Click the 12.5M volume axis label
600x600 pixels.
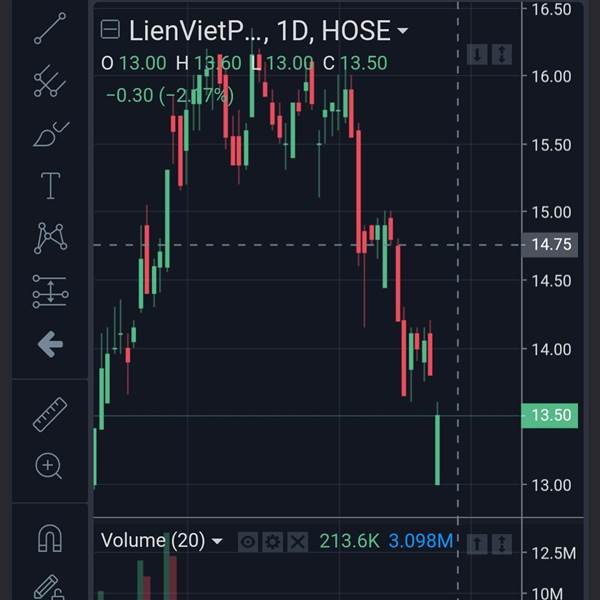[554, 553]
